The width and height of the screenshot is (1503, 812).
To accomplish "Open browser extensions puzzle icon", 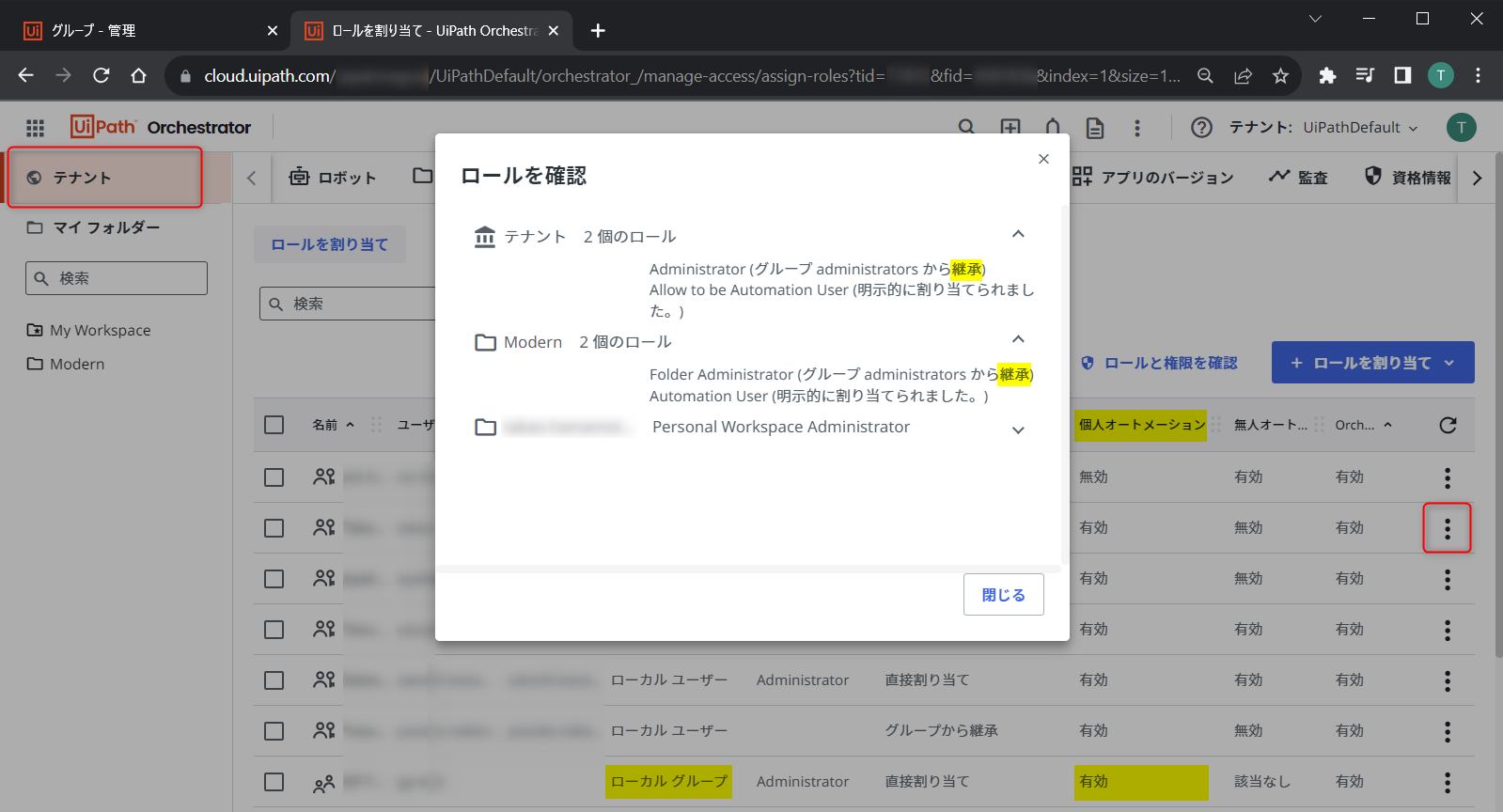I will [1327, 76].
